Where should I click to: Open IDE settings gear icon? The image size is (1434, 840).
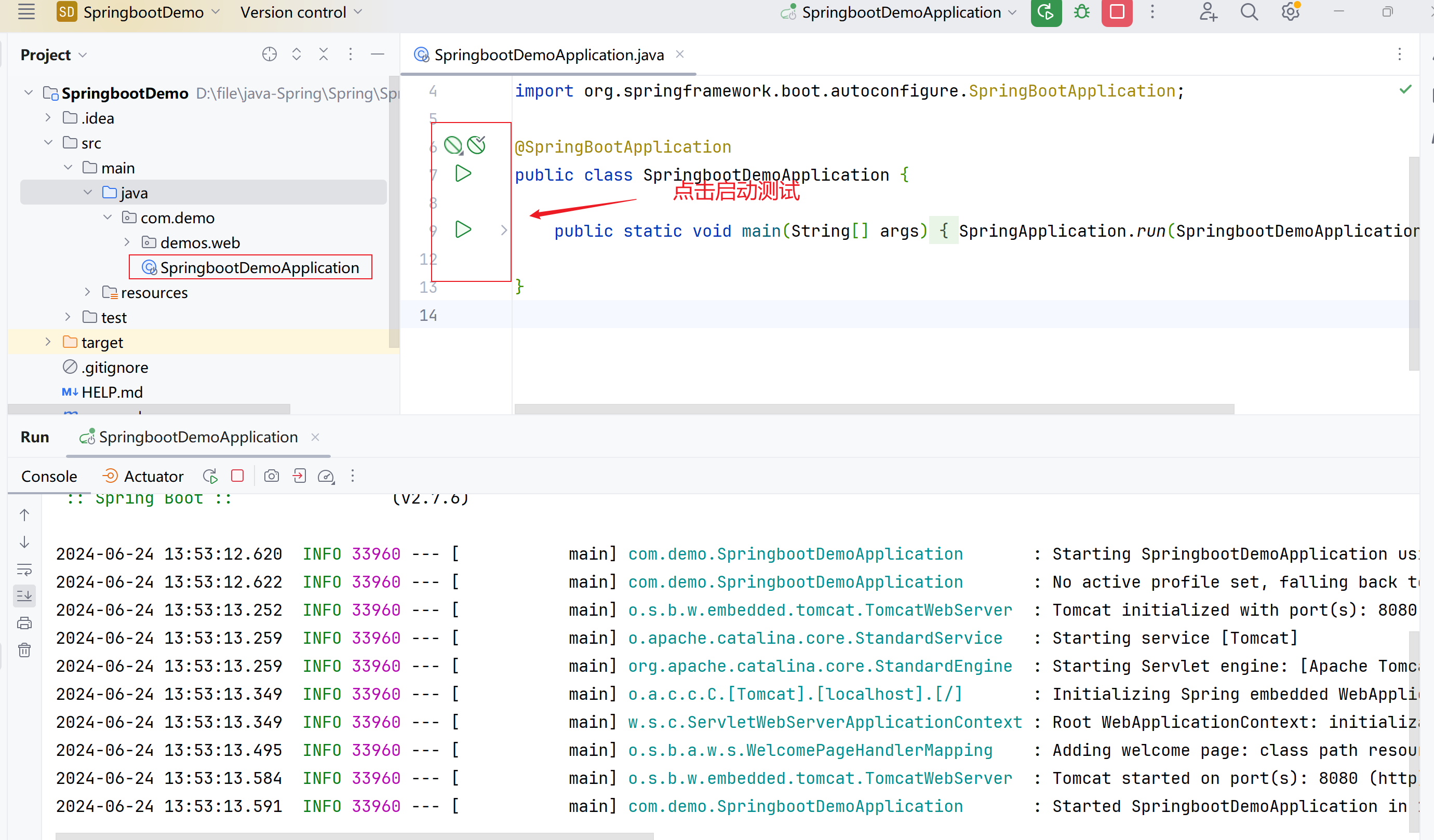point(1291,12)
